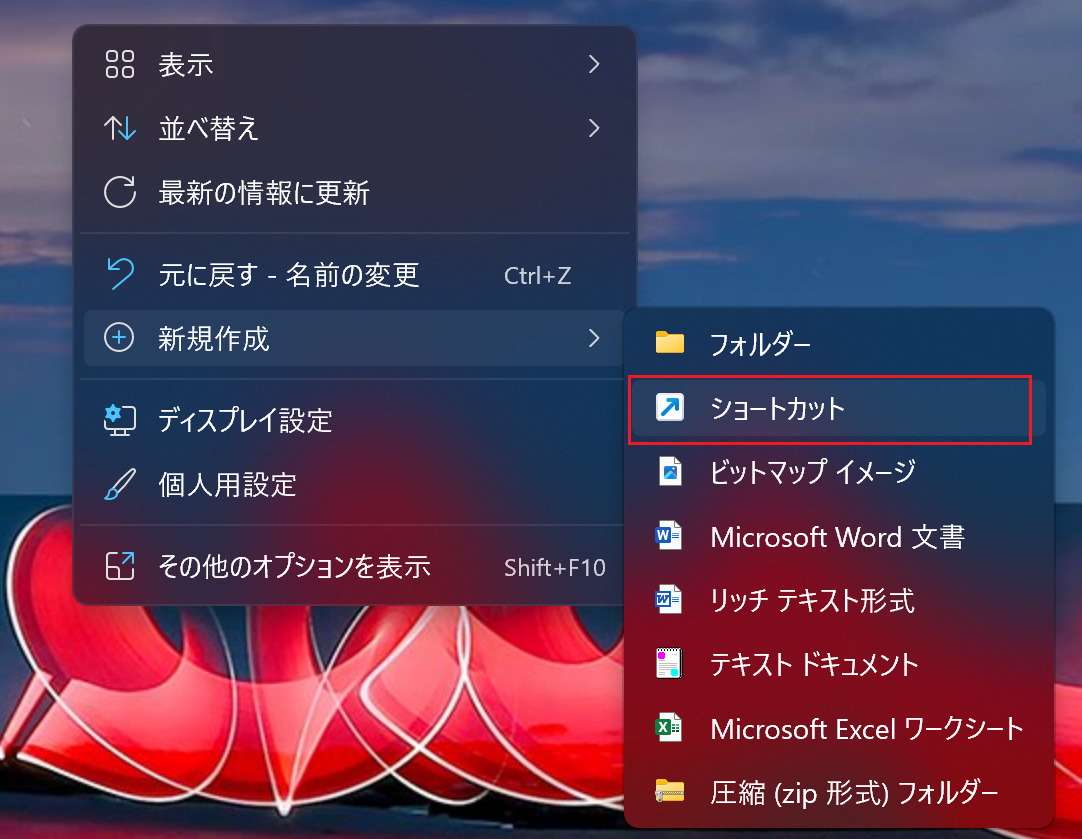1082x839 pixels.
Task: Expand the 表示 submenu chevron
Action: coord(594,64)
